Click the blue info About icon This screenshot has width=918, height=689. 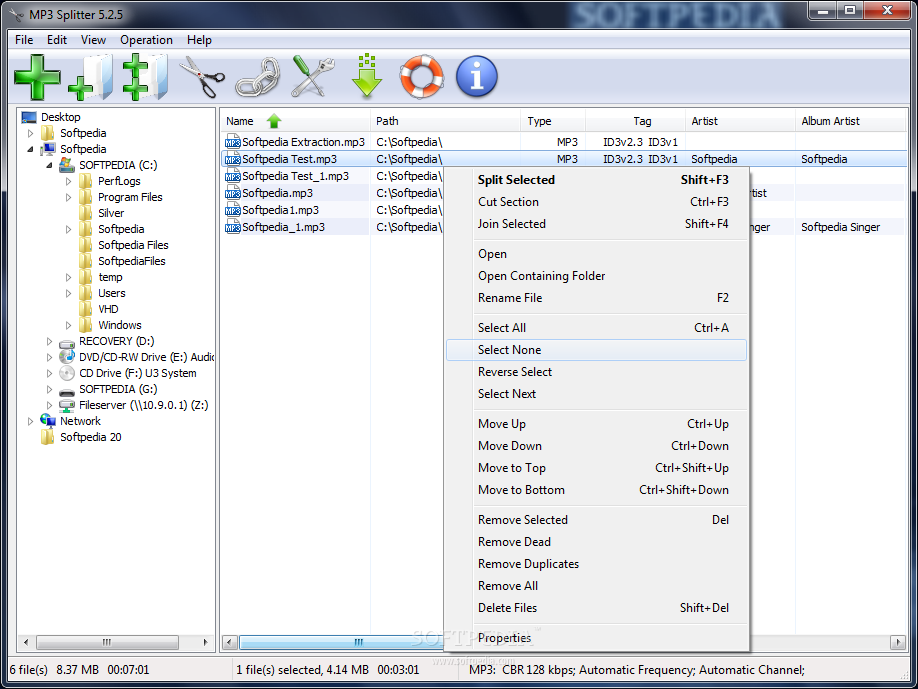pyautogui.click(x=477, y=77)
